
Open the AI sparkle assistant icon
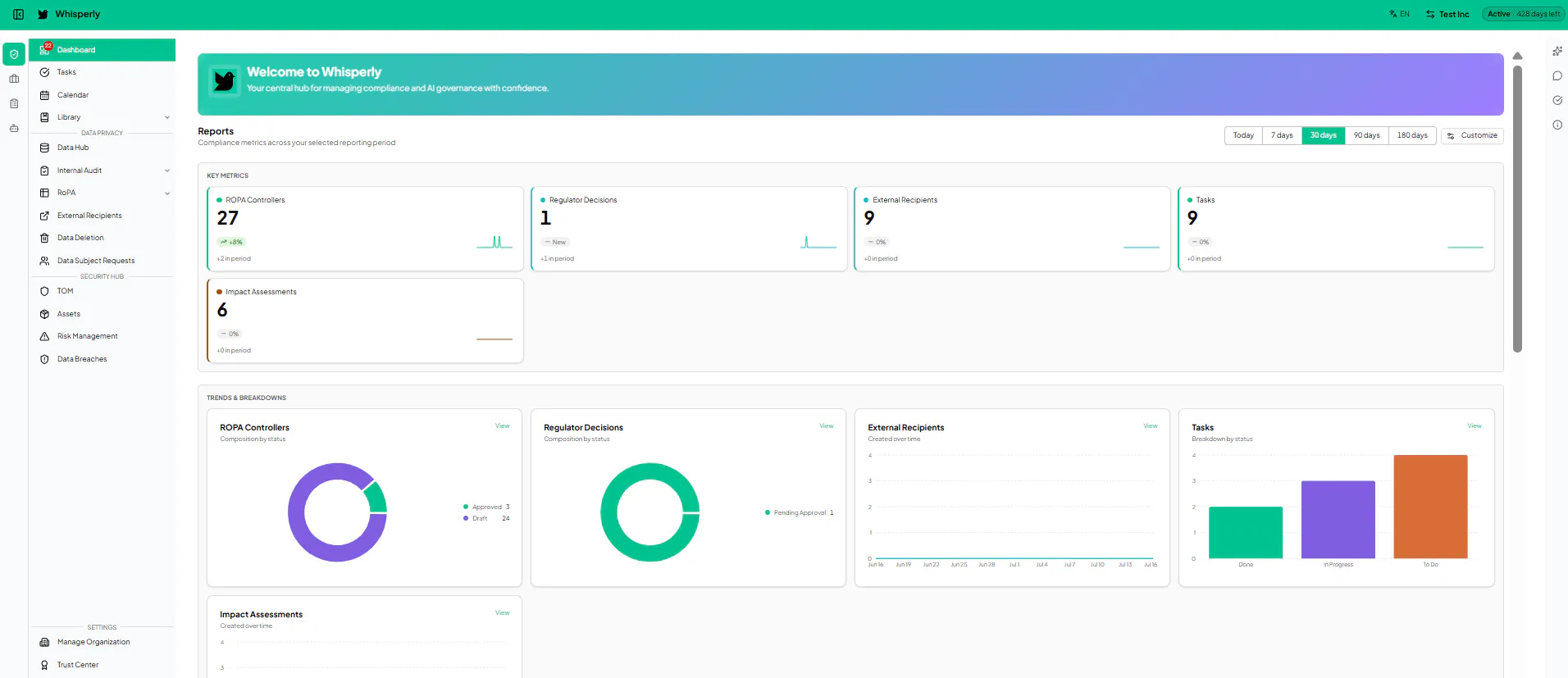pyautogui.click(x=1557, y=51)
